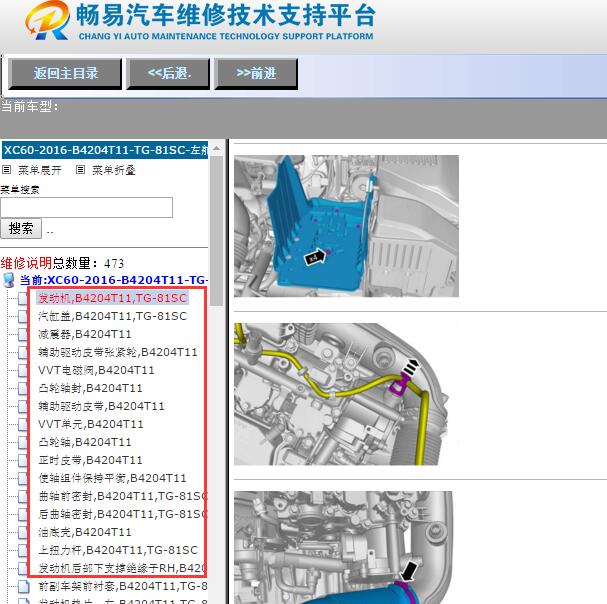
Task: Go back with the <<后退 button
Action: [x=168, y=74]
